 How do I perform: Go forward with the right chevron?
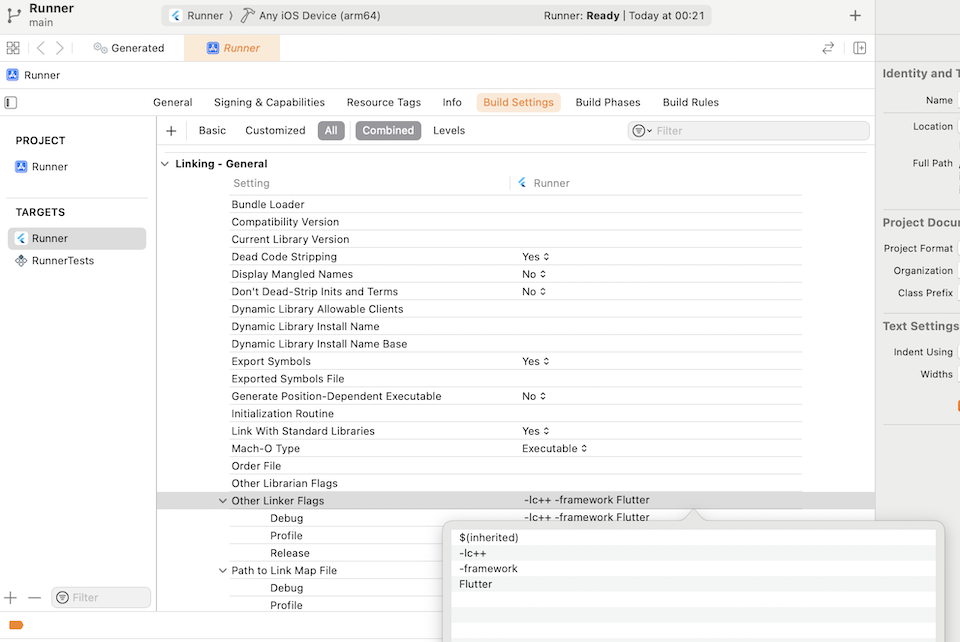pos(59,48)
